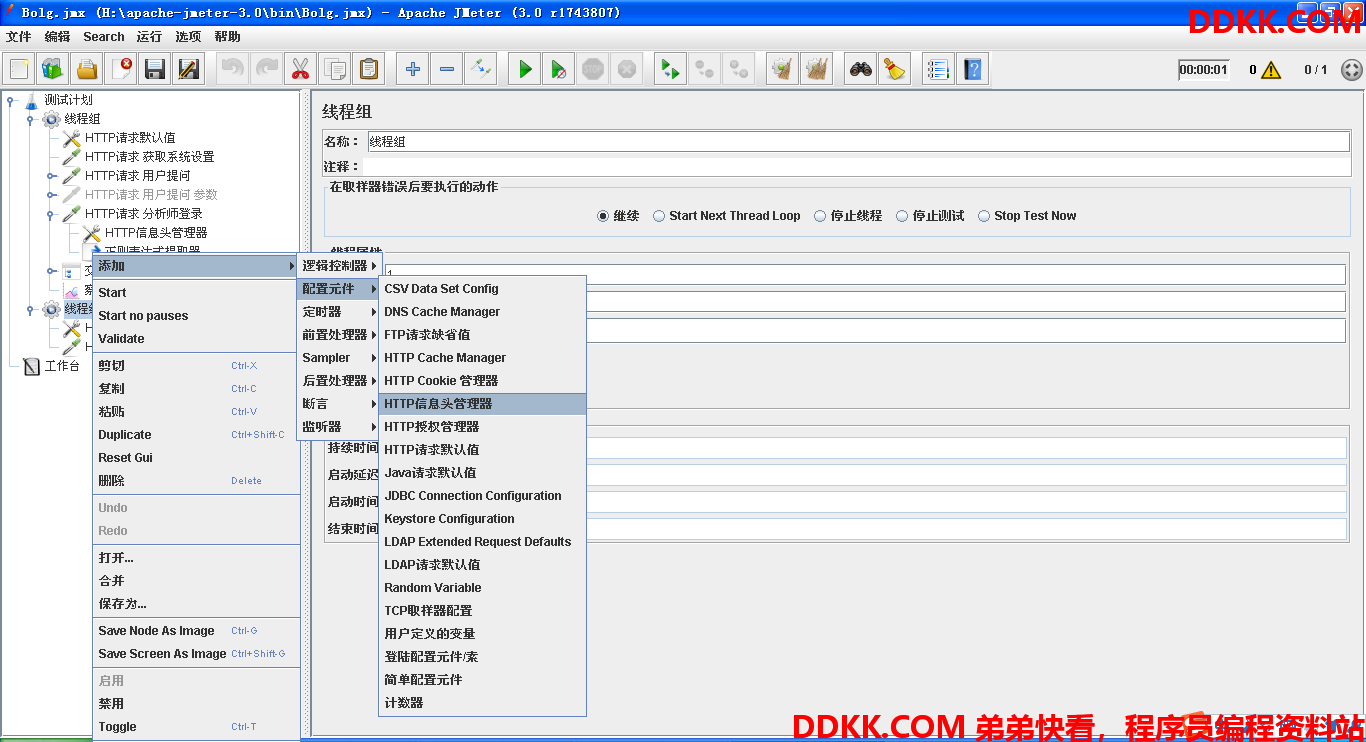
Task: Open the 定时器 submenu
Action: [x=339, y=312]
